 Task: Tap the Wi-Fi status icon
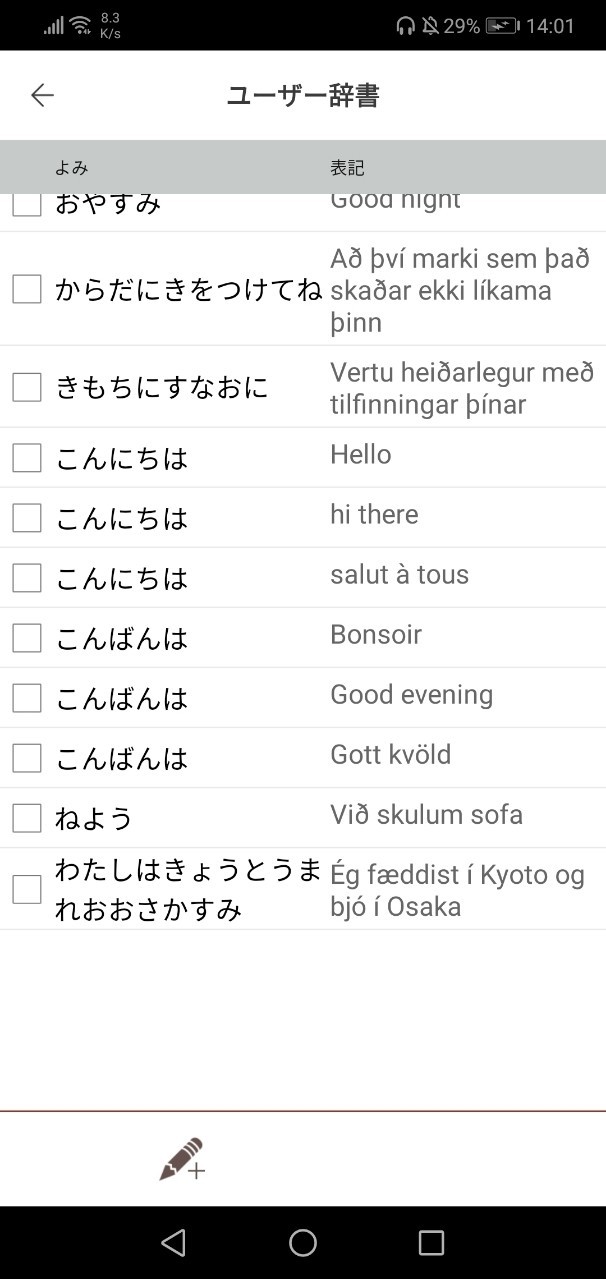pyautogui.click(x=81, y=26)
